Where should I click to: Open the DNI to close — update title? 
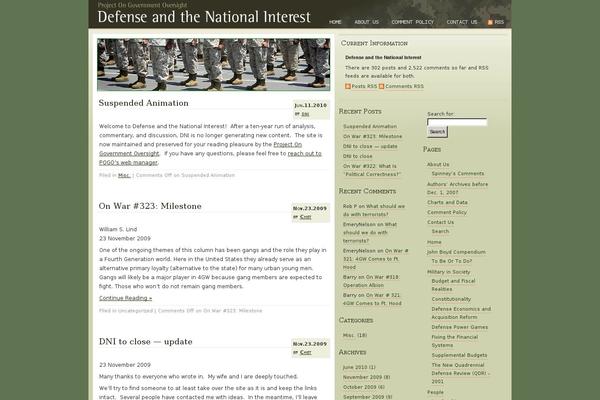coord(145,341)
